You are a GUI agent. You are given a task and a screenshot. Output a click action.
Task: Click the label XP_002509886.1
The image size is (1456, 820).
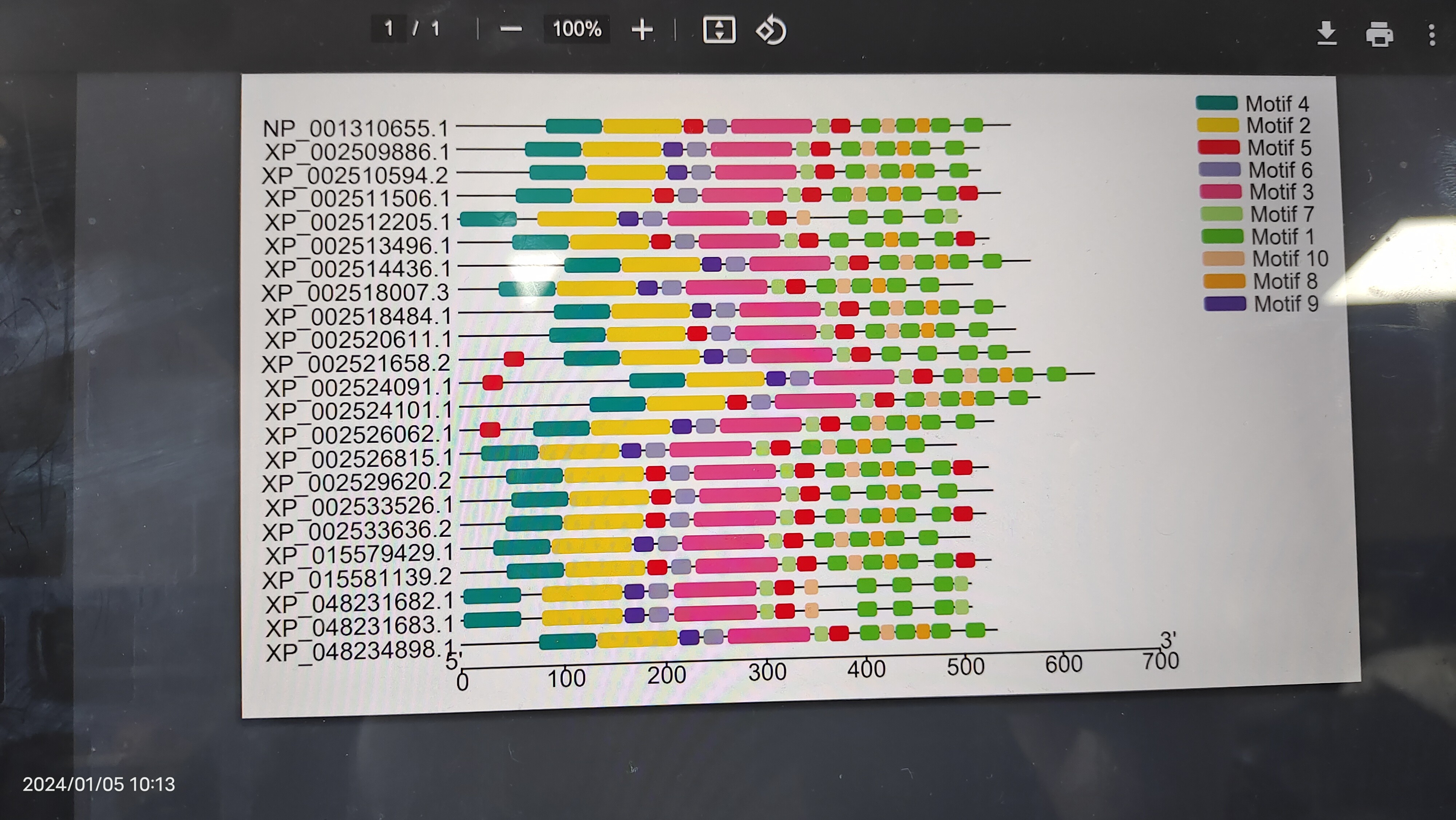[357, 152]
